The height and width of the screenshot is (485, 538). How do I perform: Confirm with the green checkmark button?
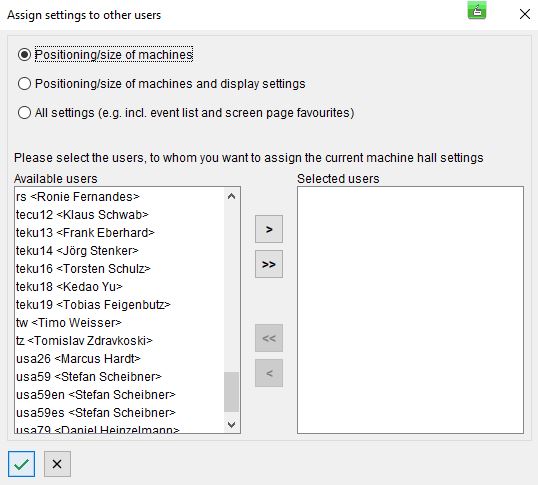(22, 464)
